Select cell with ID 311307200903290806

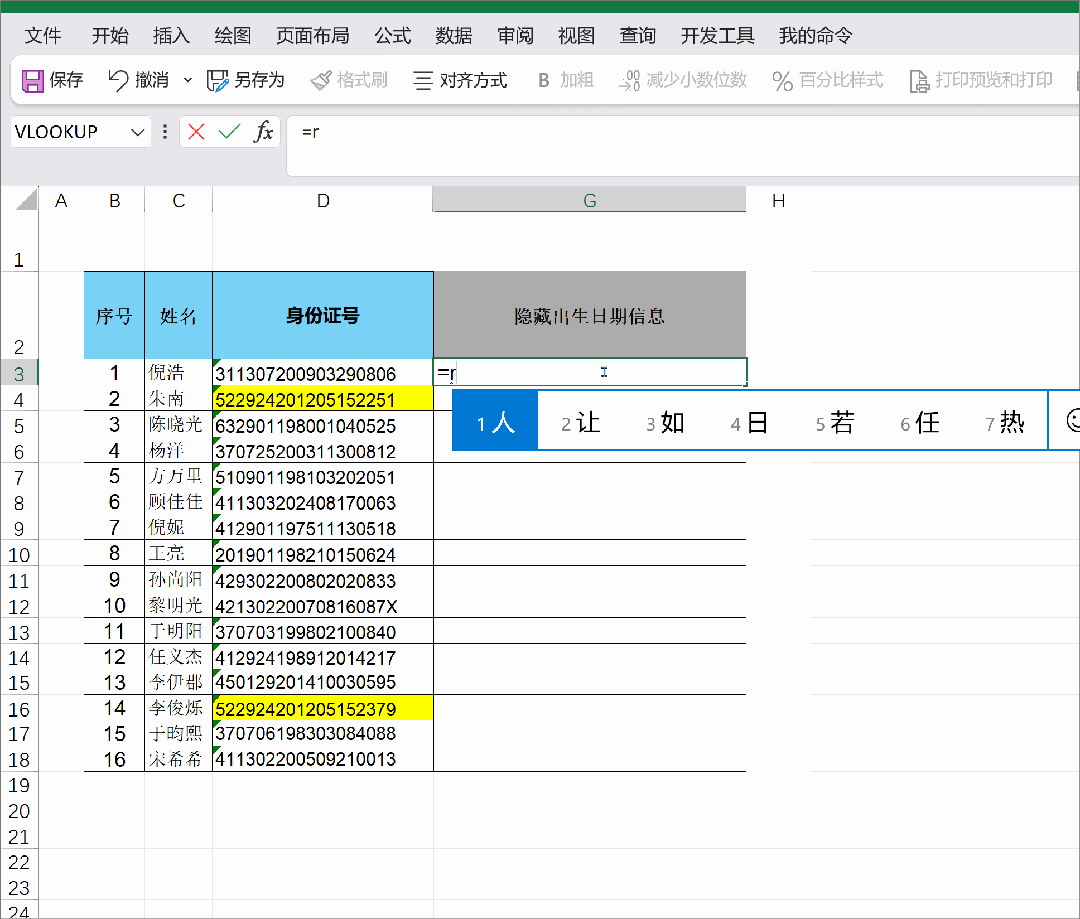pyautogui.click(x=323, y=373)
